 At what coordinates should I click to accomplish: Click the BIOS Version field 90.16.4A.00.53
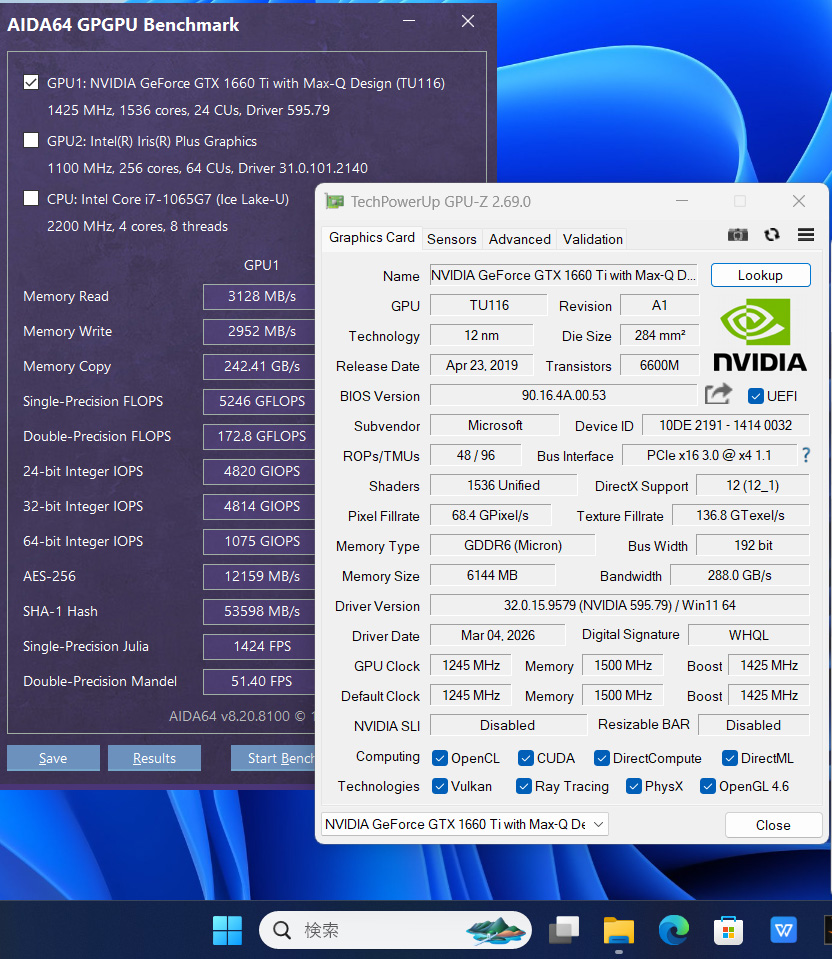click(x=563, y=395)
